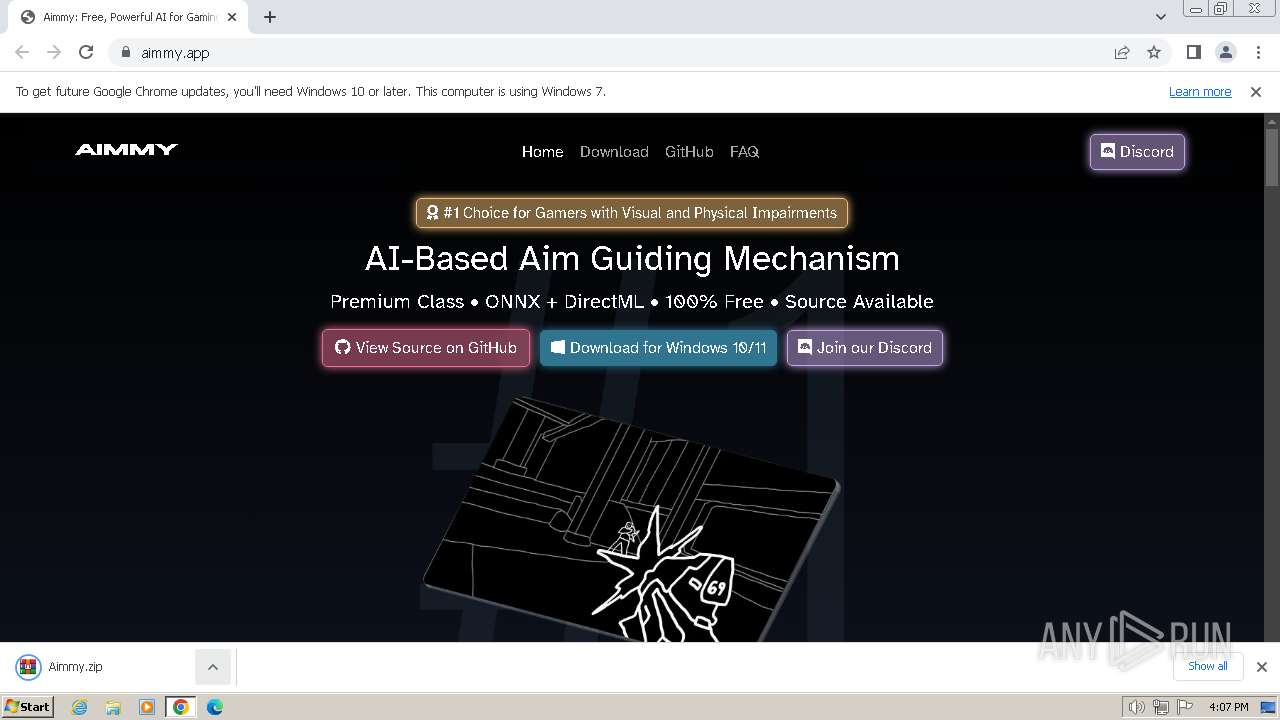Click the Aimmy.zip WinRAR file icon
The height and width of the screenshot is (720, 1280).
click(x=28, y=667)
